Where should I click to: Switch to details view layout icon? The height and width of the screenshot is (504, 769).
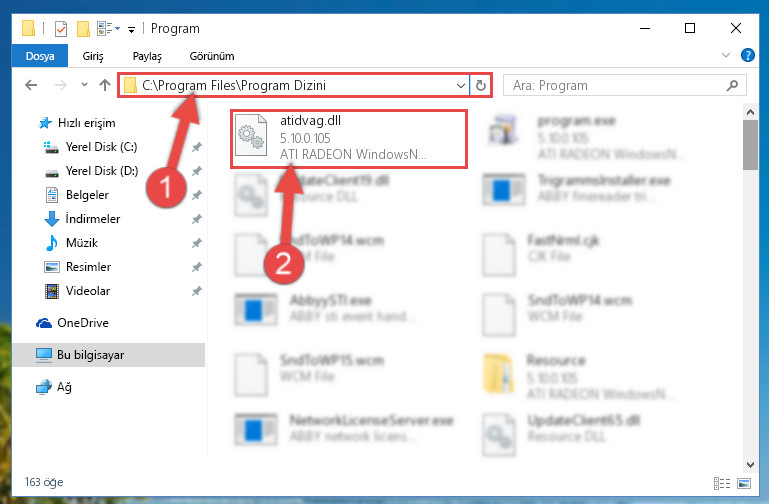722,483
